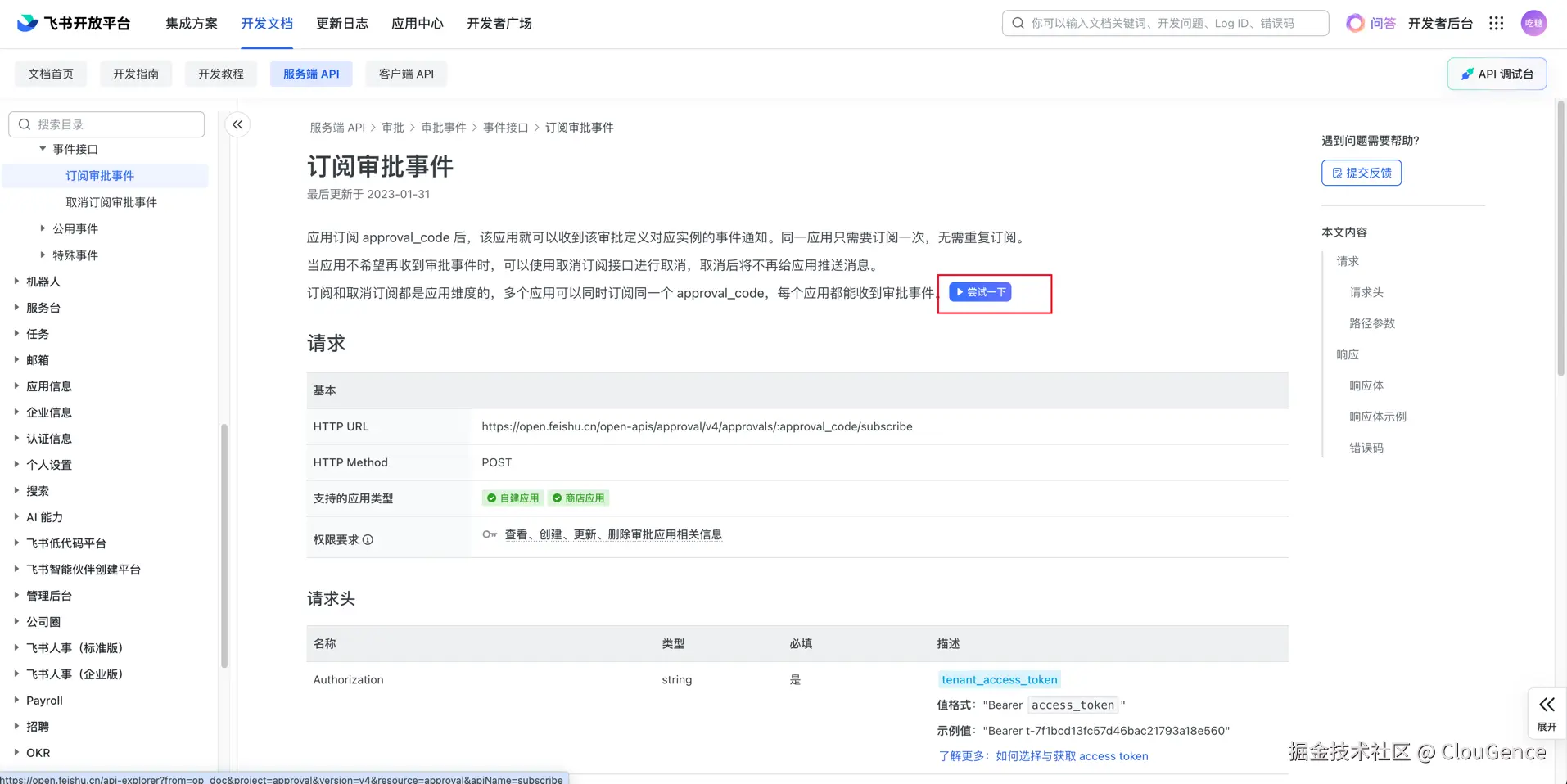Click the HTTP URL value text
The height and width of the screenshot is (784, 1567).
[x=697, y=426]
